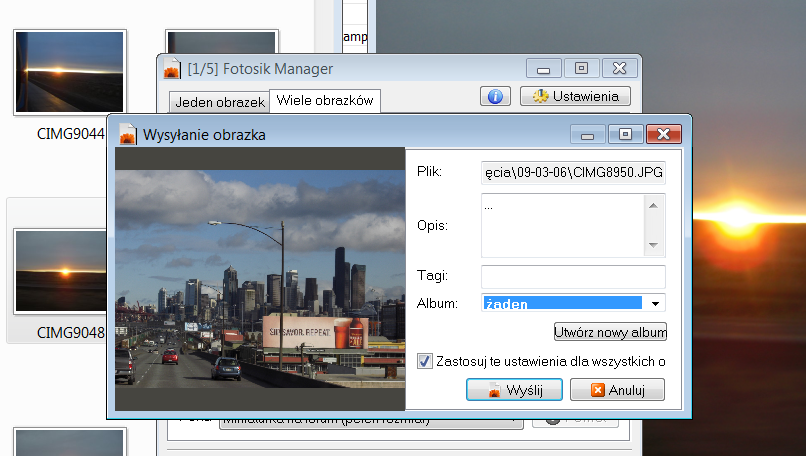
Task: Select the thumbnail in the row below CIMG9048
Action: 70,442
